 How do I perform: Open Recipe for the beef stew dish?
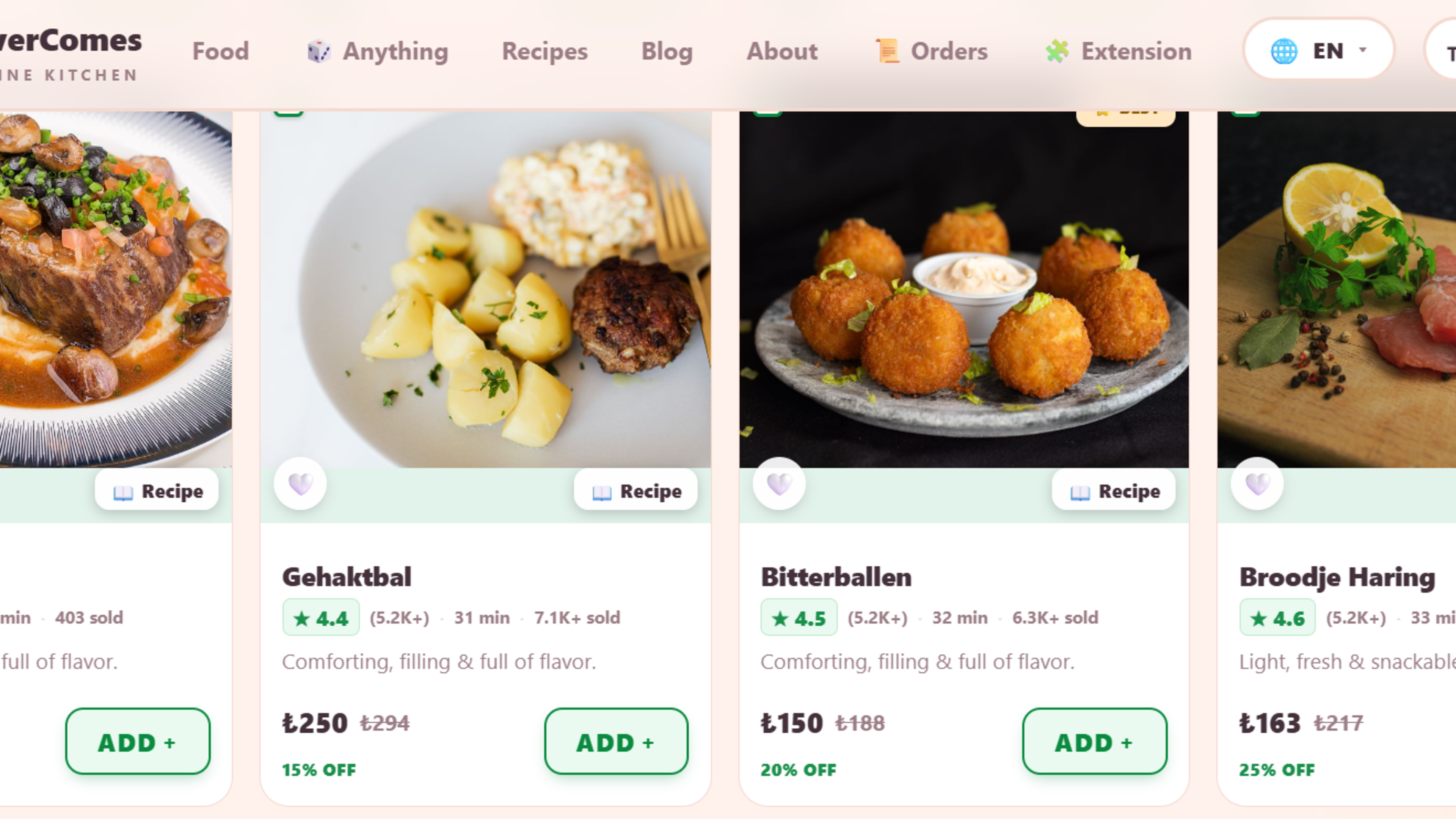coord(157,490)
